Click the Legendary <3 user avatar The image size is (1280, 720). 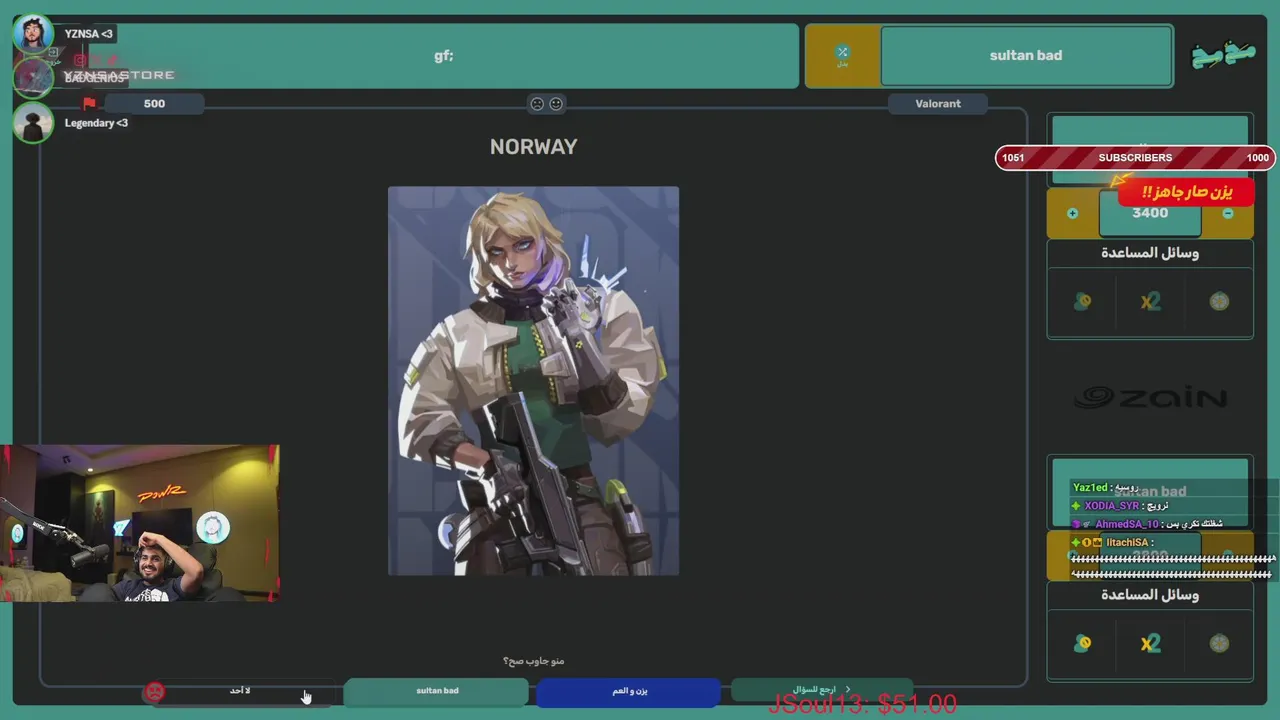(x=33, y=122)
